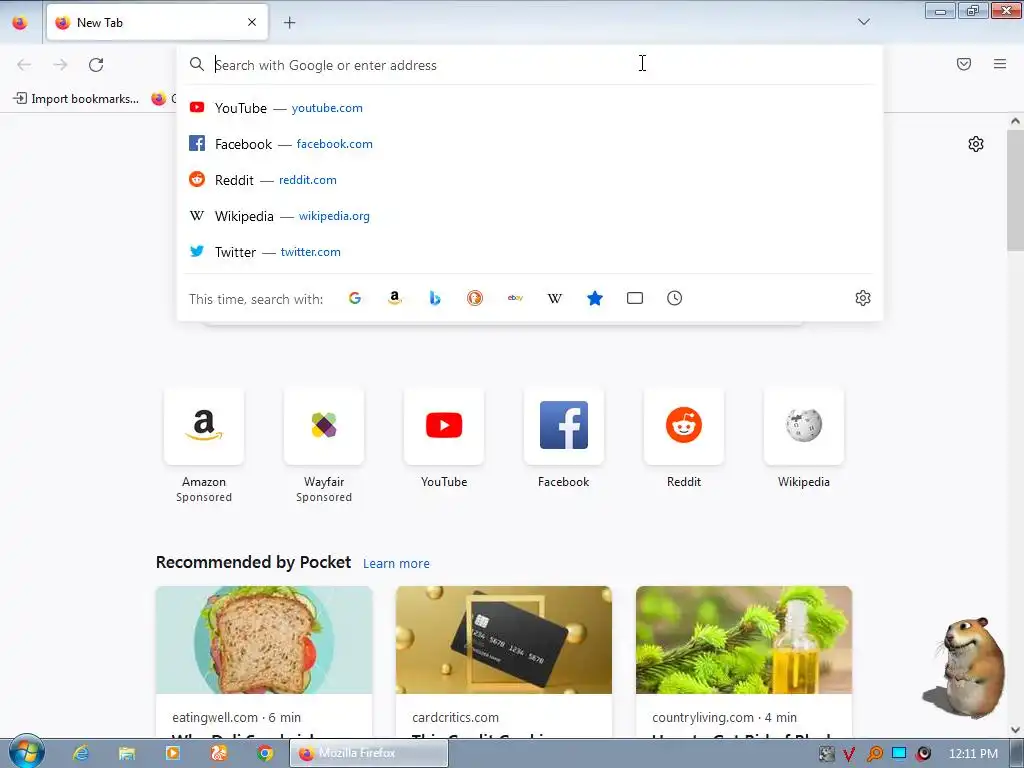1024x768 pixels.
Task: Click the Save to Pocket icon
Action: tap(964, 64)
